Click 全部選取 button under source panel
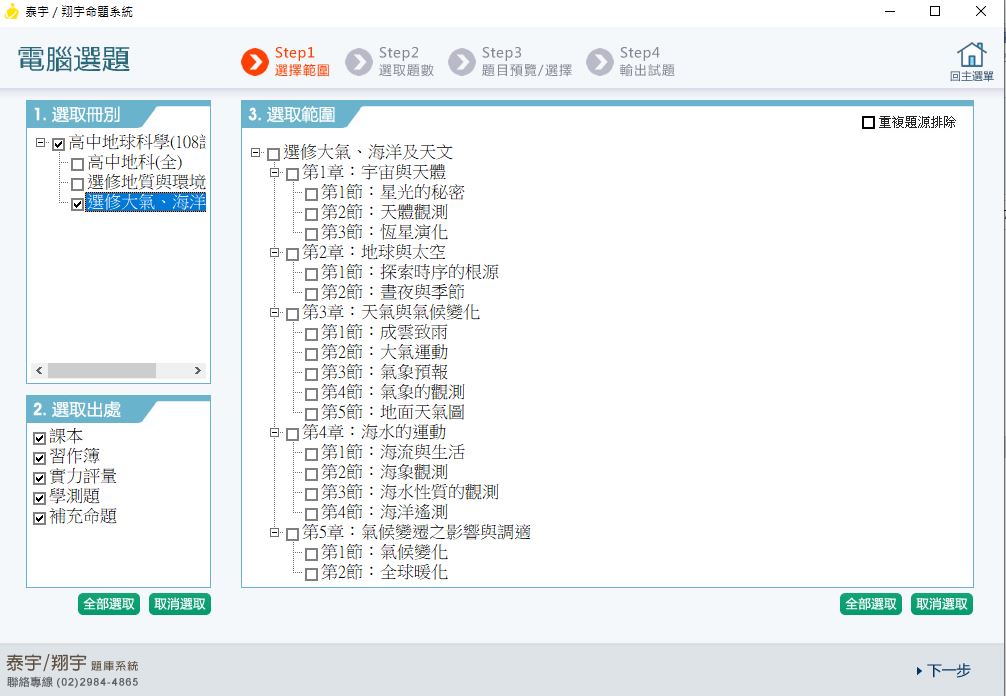 [108, 604]
